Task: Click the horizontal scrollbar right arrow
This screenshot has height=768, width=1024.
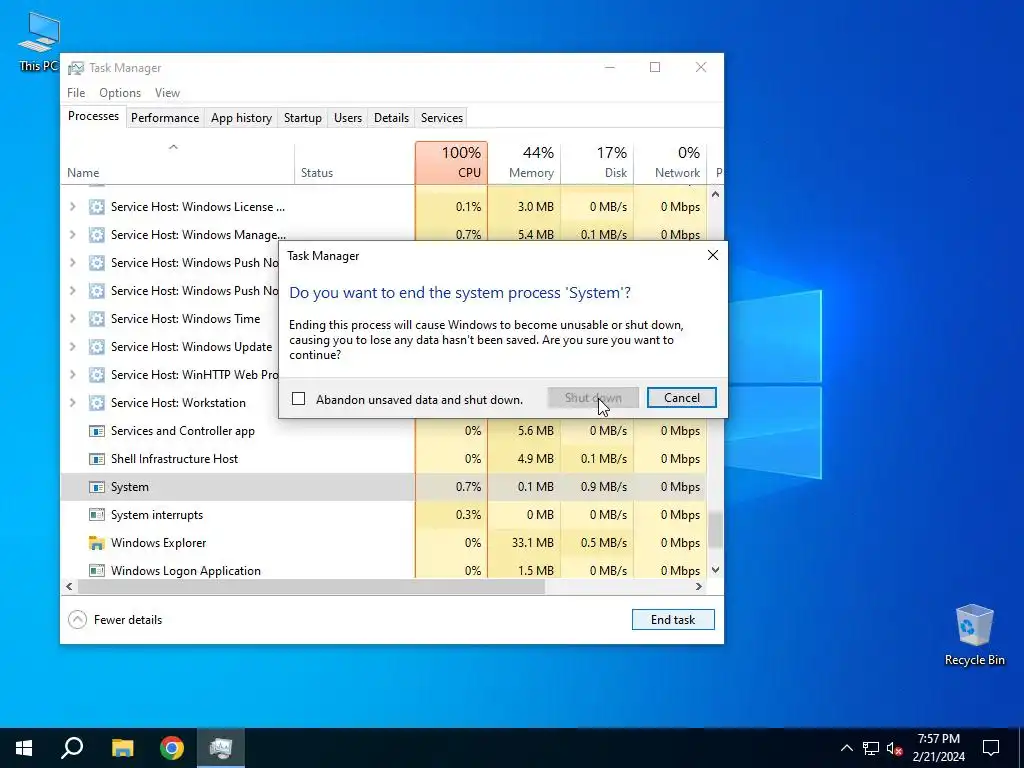Action: (x=699, y=586)
